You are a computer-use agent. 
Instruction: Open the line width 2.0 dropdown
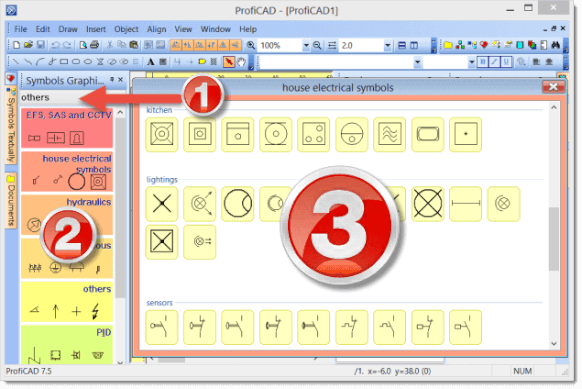[388, 45]
